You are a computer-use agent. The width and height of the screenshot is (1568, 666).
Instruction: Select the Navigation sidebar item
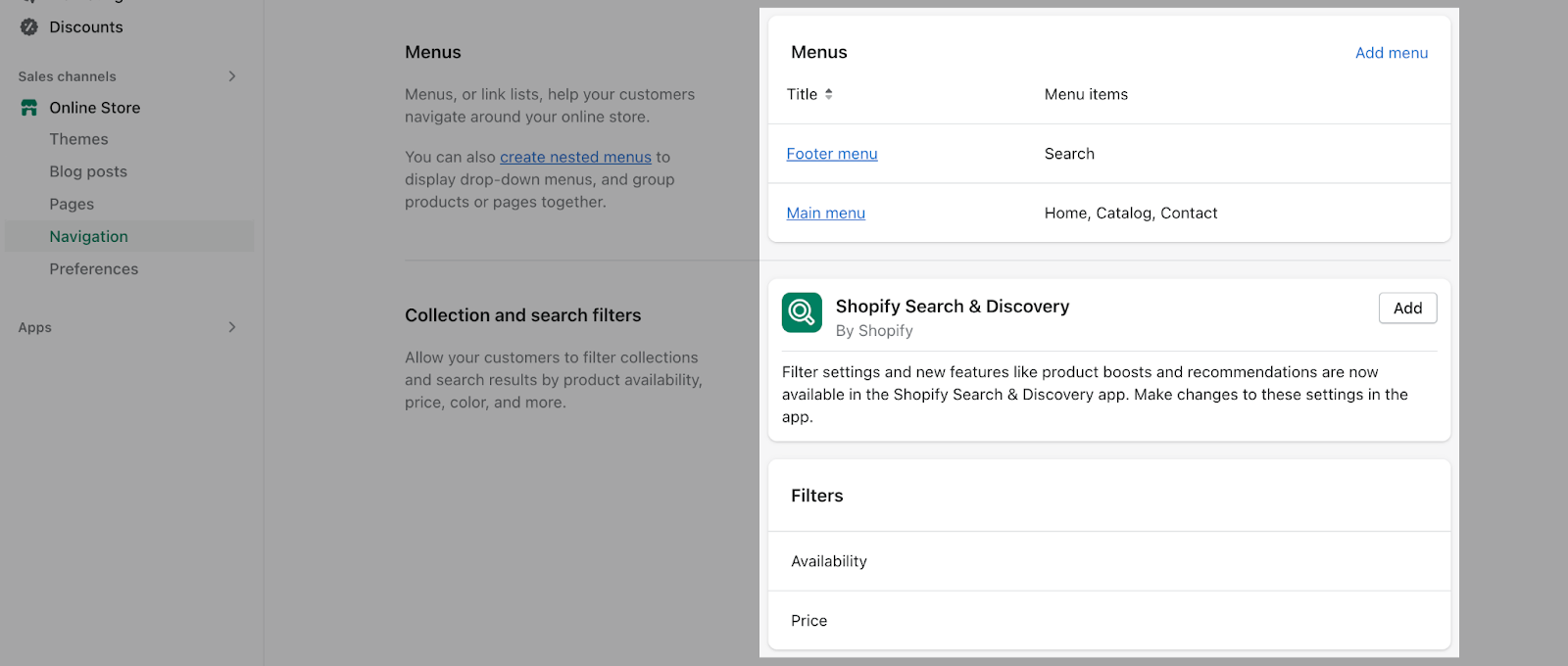89,236
